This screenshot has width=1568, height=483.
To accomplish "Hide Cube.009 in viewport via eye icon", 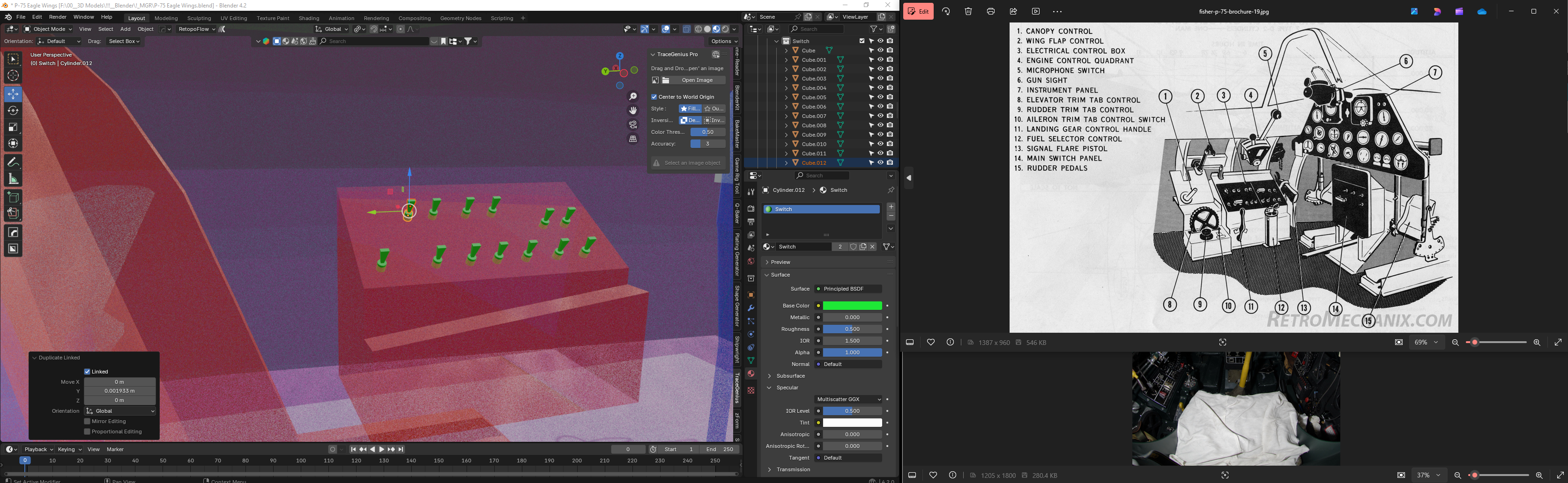I will point(880,134).
